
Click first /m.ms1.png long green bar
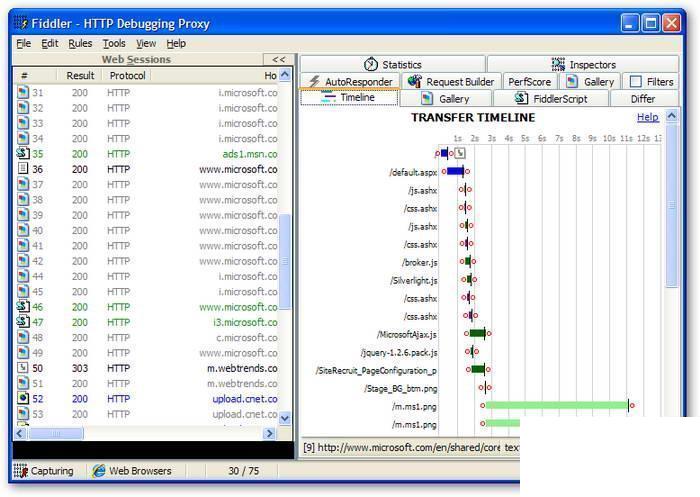pos(557,405)
